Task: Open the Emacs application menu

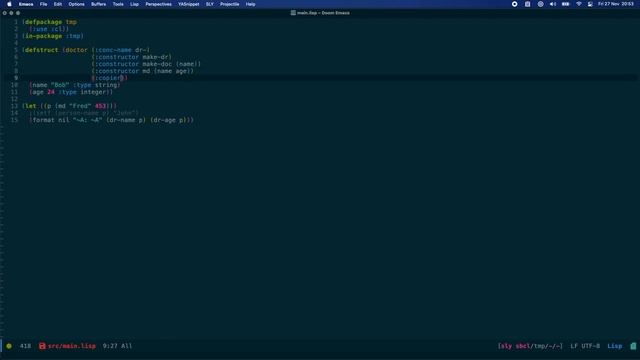Action: pos(26,4)
